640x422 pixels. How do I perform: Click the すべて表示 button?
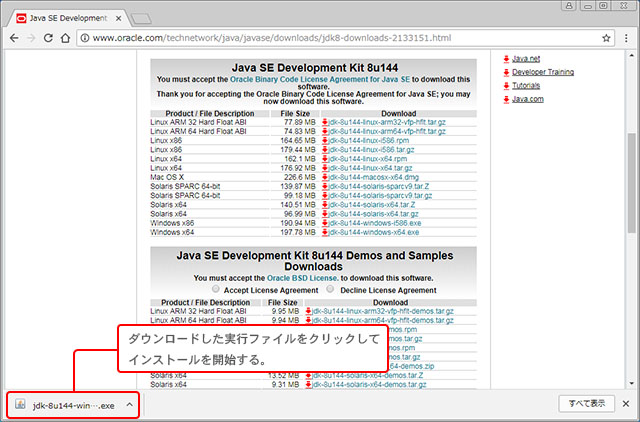(587, 404)
